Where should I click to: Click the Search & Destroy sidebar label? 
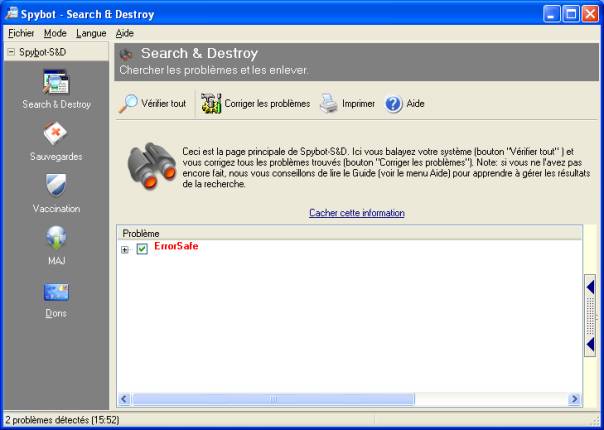pyautogui.click(x=56, y=104)
